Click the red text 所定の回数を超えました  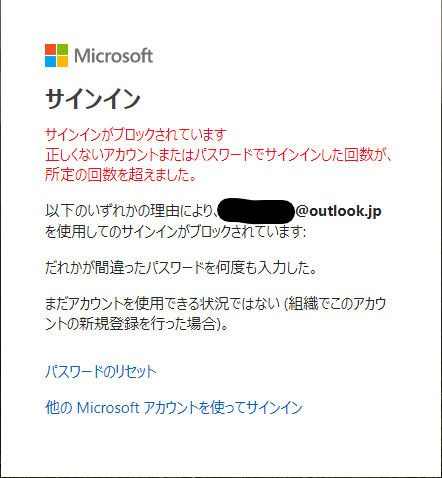click(x=121, y=174)
